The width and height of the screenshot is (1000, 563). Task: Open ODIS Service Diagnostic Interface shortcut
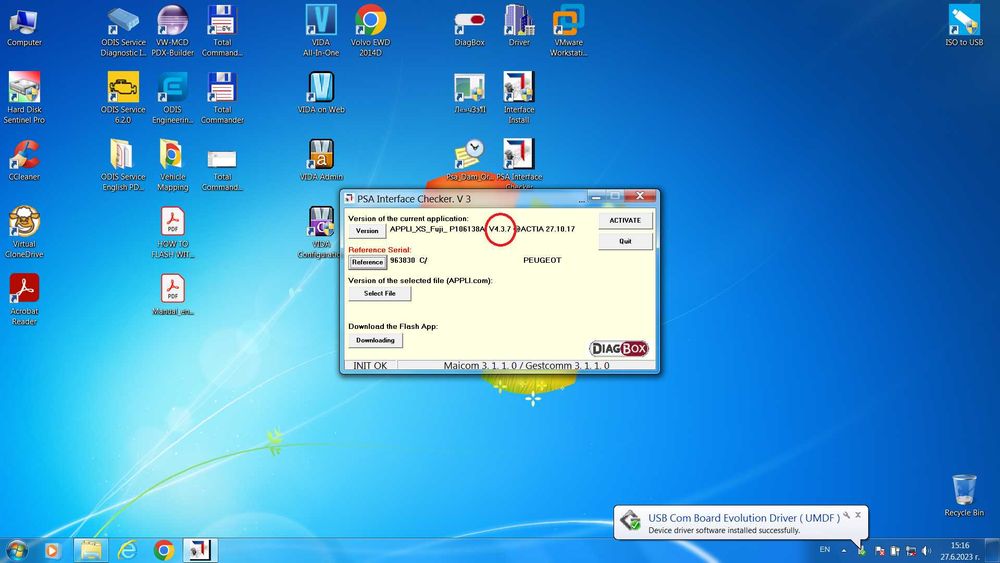point(123,31)
